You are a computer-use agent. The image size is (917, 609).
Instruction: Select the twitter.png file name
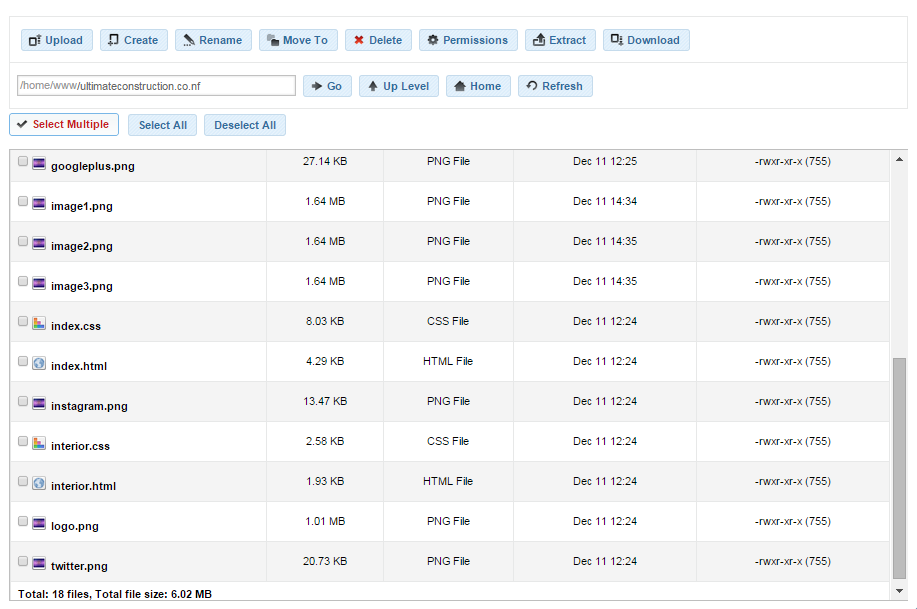point(79,566)
